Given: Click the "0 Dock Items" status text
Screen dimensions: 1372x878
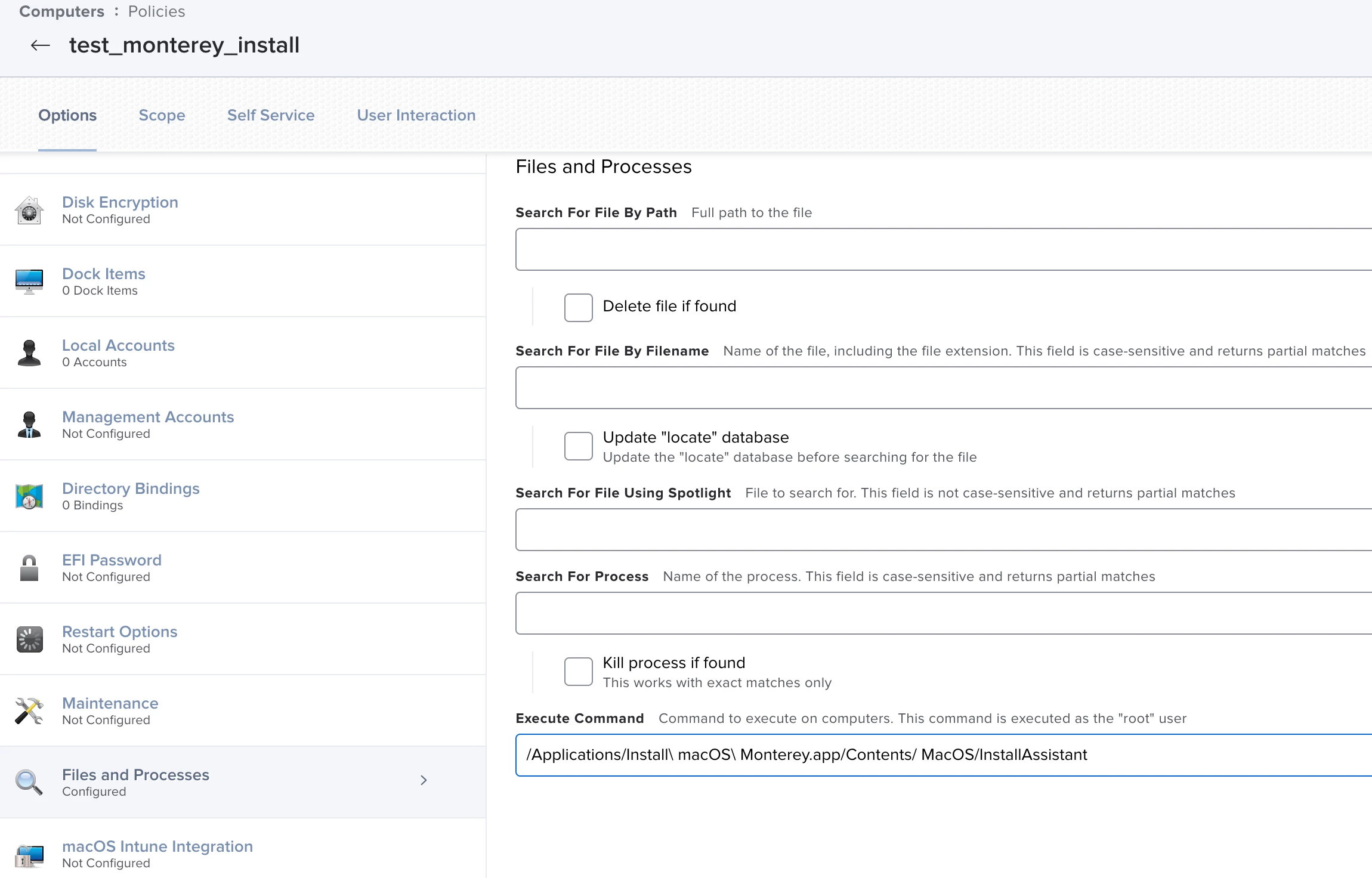Looking at the screenshot, I should [100, 290].
